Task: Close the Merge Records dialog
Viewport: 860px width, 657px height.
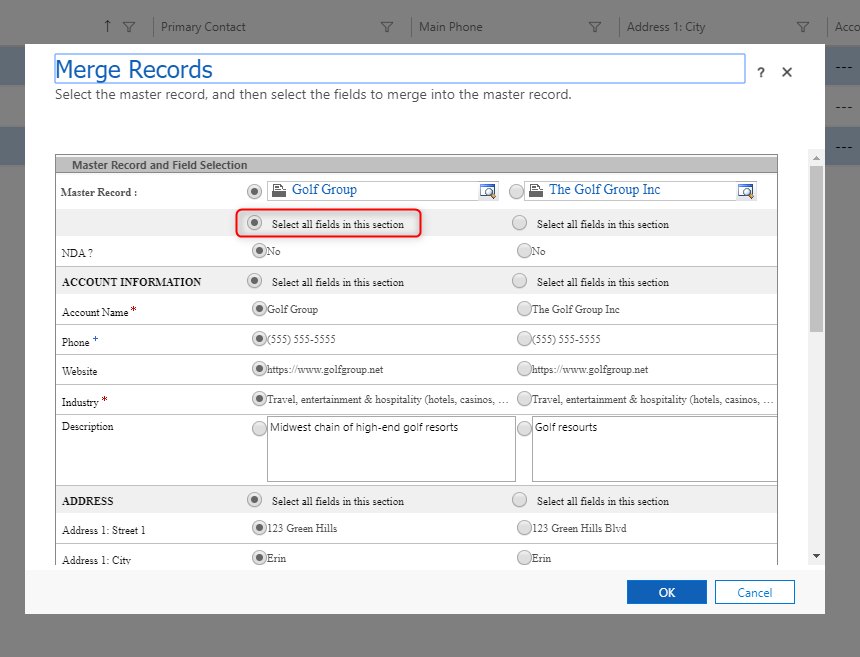Action: [787, 72]
